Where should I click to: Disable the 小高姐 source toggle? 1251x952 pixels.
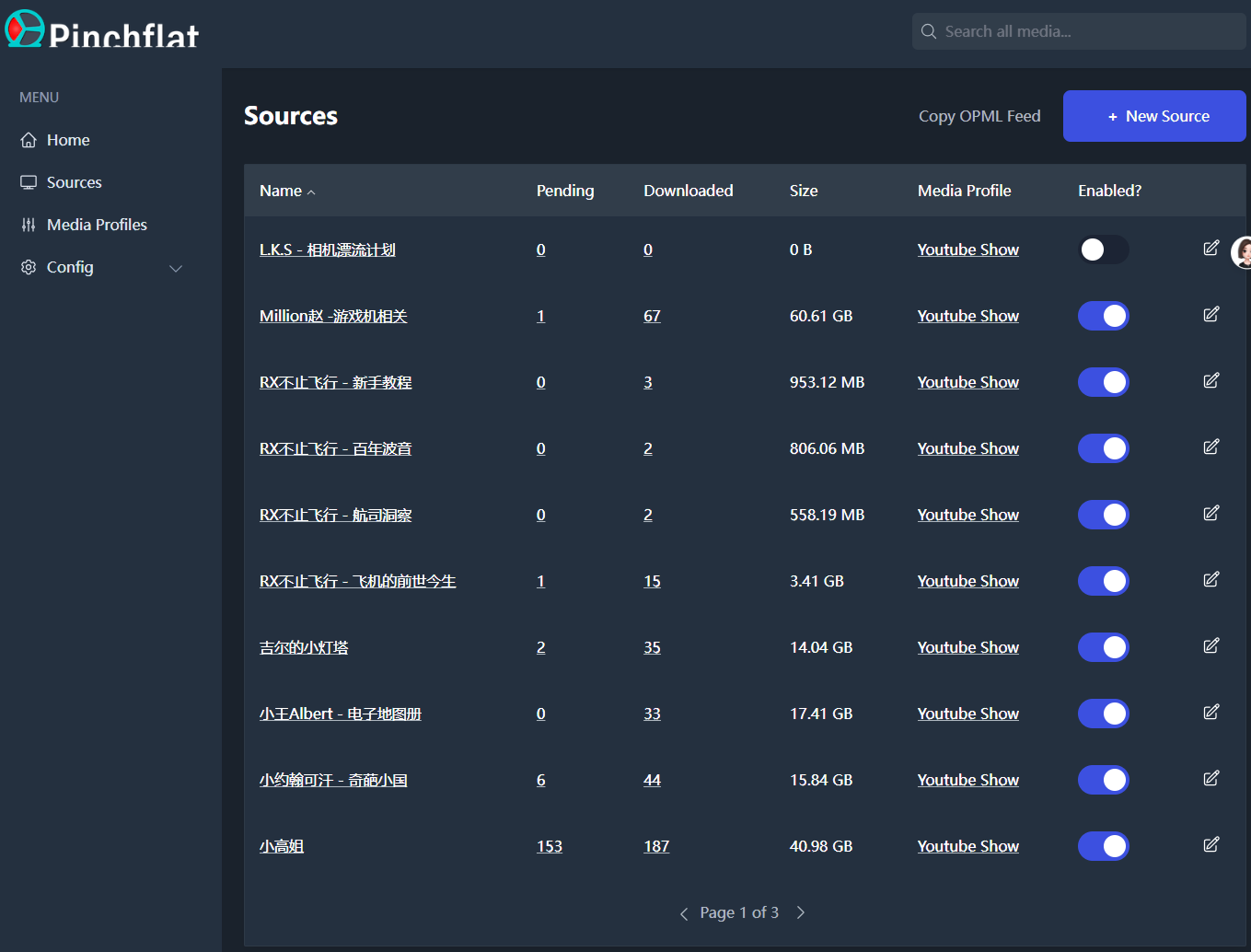pyautogui.click(x=1103, y=846)
